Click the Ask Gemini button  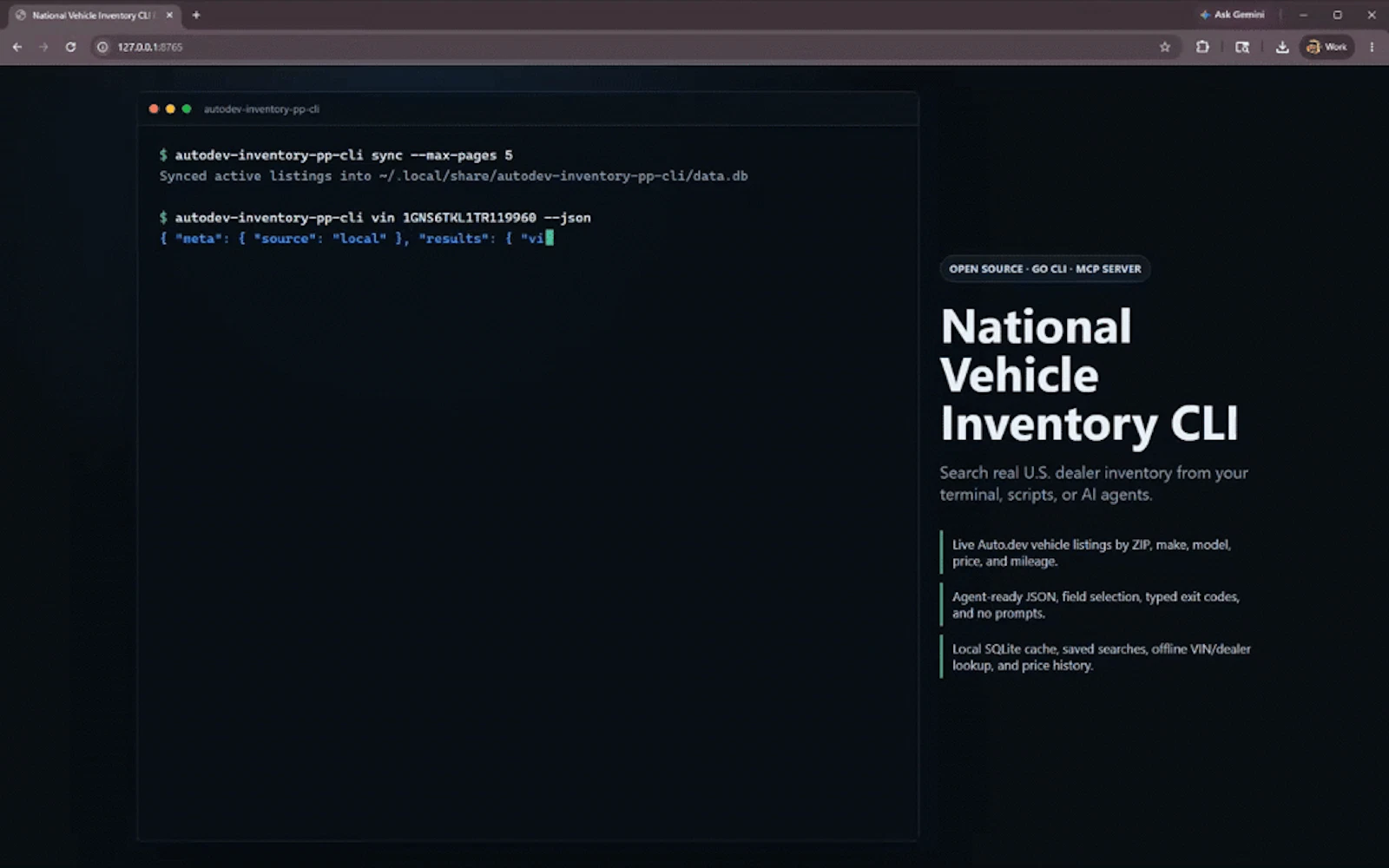point(1232,15)
